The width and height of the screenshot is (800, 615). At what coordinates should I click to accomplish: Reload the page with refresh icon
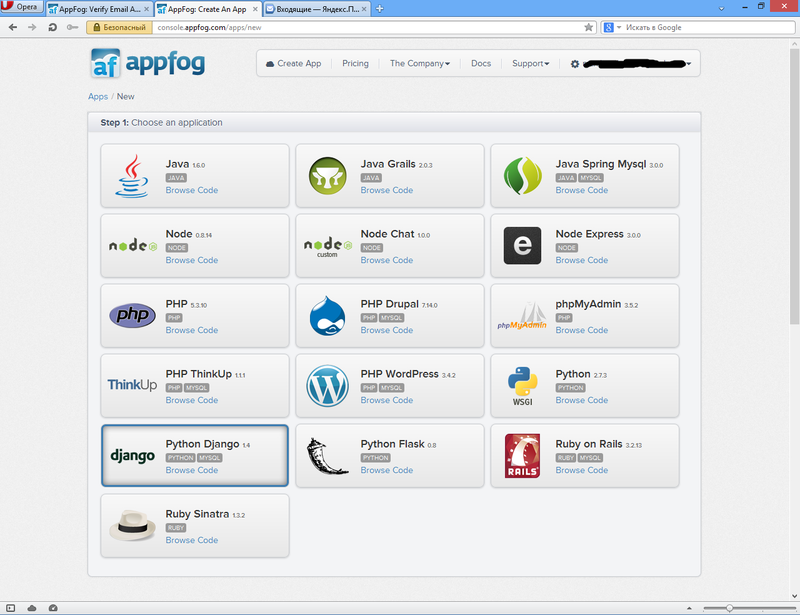52,28
